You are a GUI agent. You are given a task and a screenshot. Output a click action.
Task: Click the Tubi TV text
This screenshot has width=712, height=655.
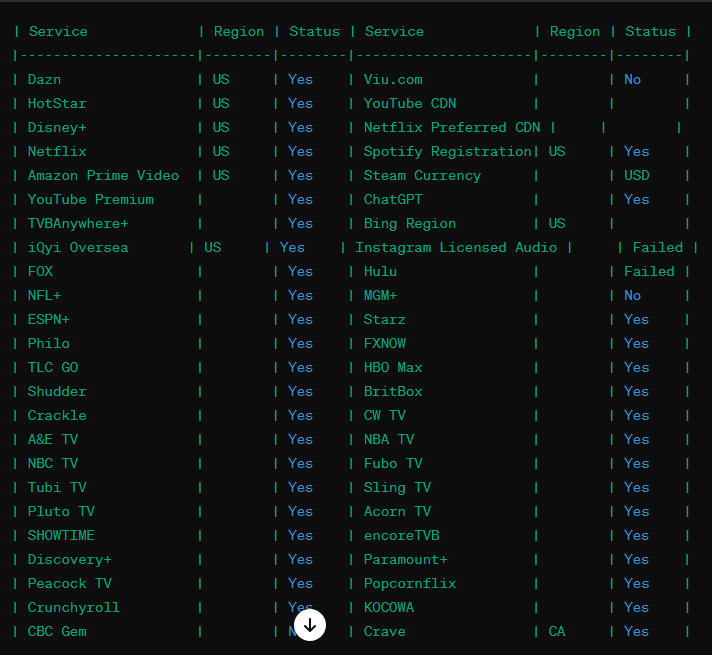57,487
